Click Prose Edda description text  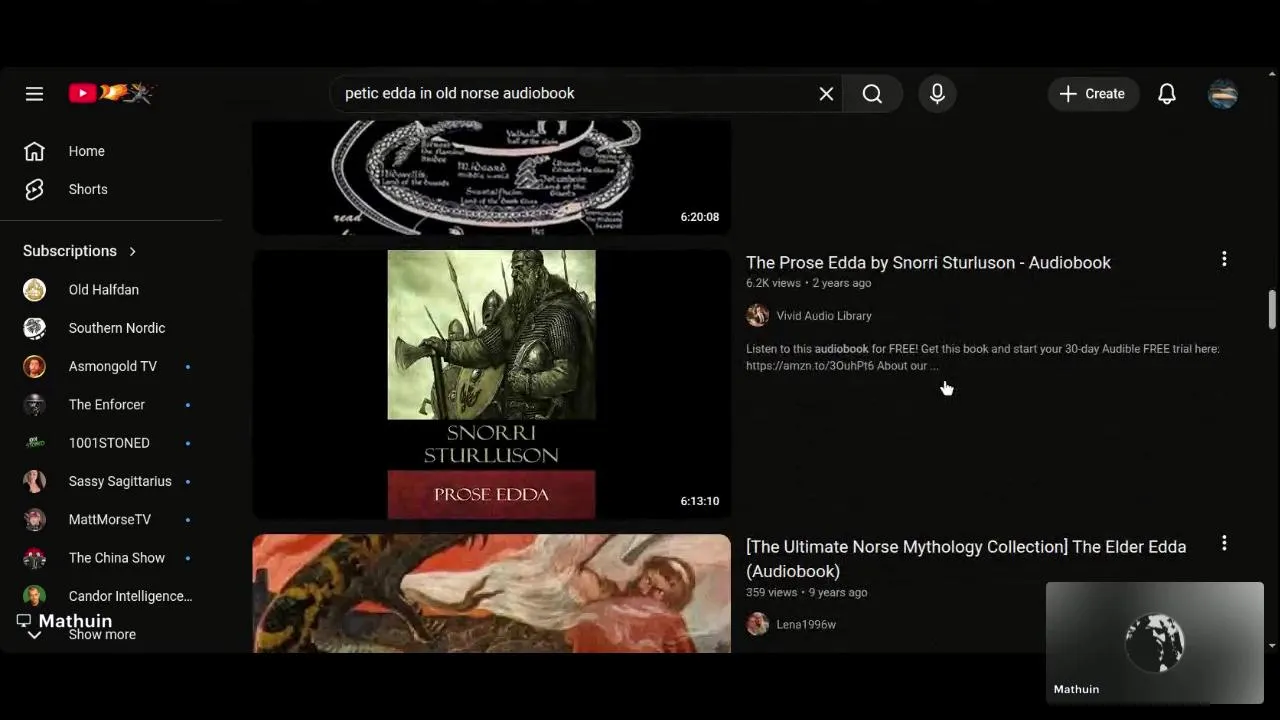click(x=983, y=357)
